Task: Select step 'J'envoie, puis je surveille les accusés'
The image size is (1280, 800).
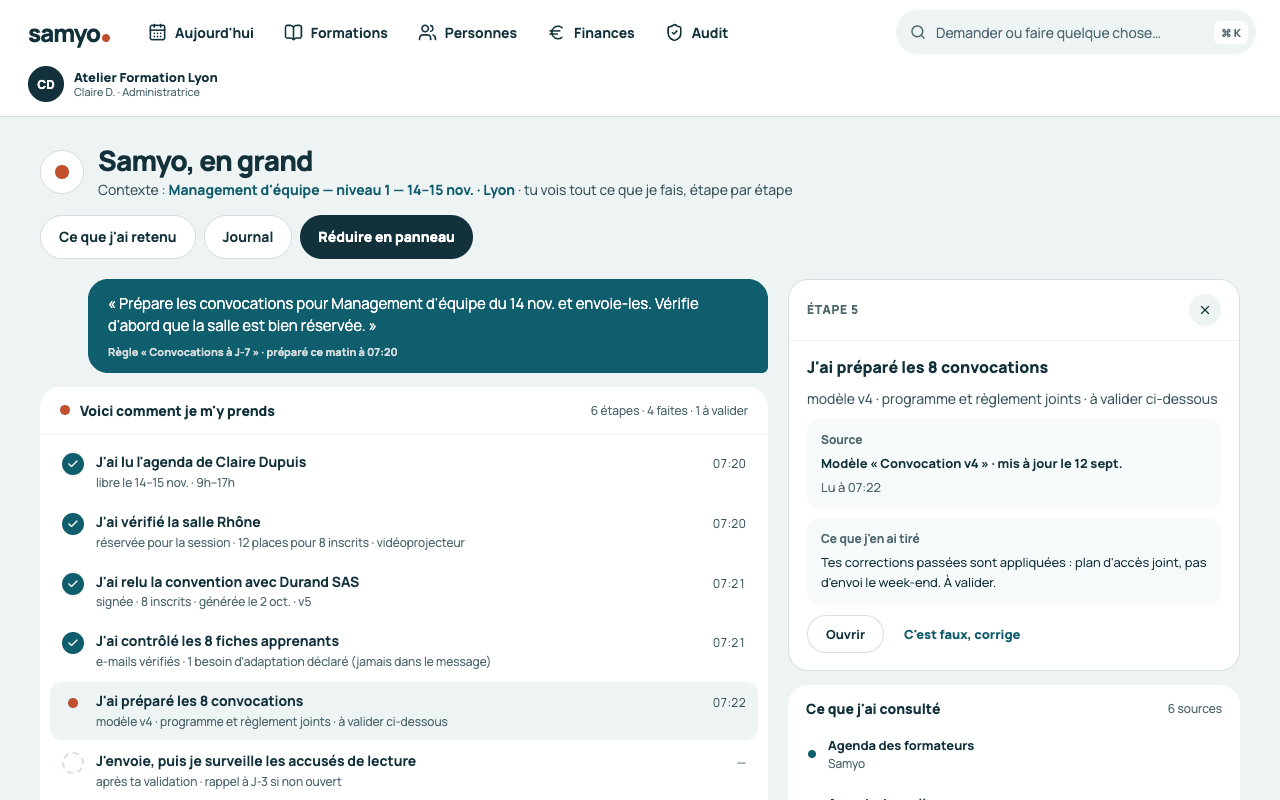Action: point(404,771)
